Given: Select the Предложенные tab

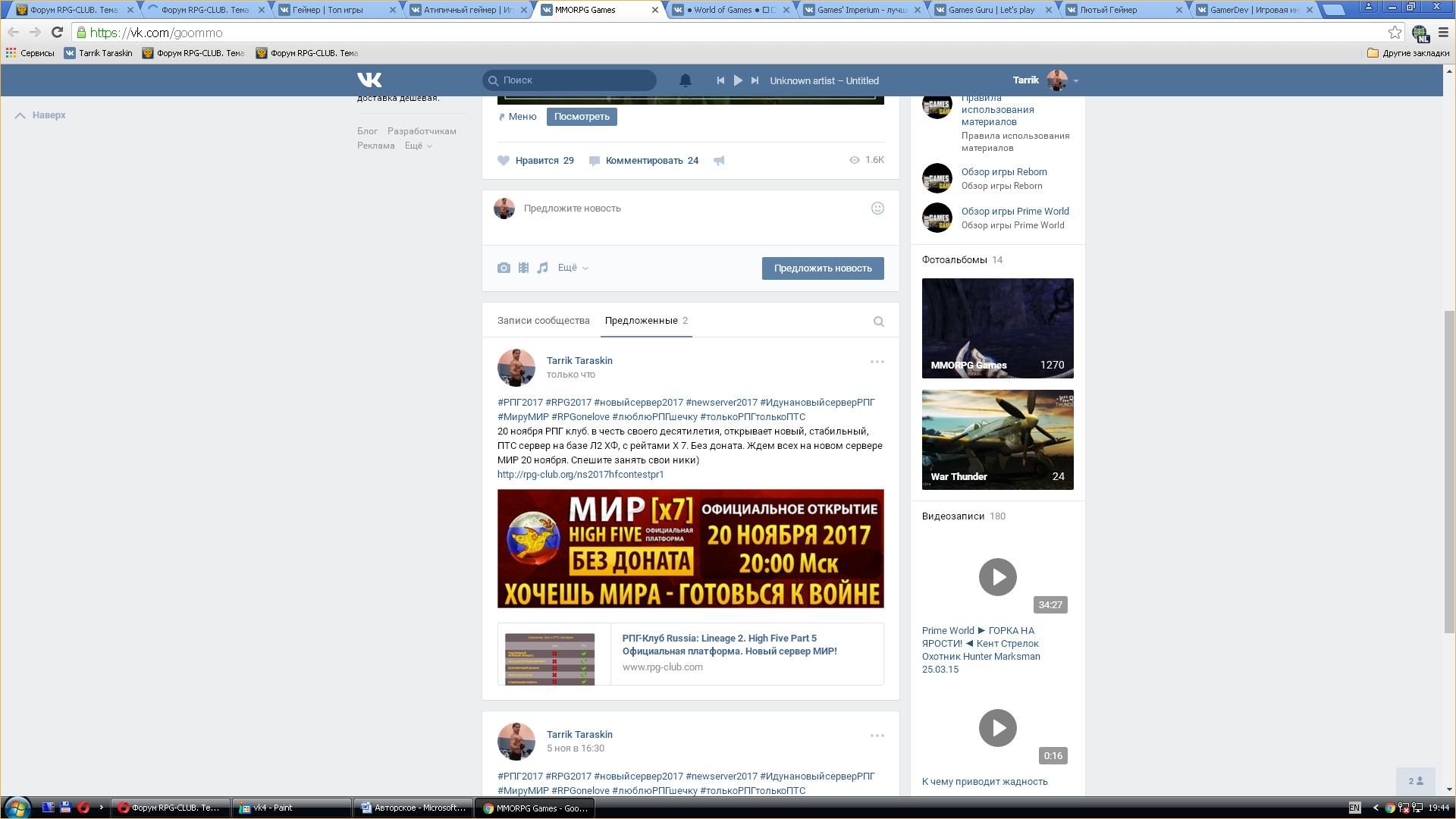Looking at the screenshot, I should click(647, 321).
